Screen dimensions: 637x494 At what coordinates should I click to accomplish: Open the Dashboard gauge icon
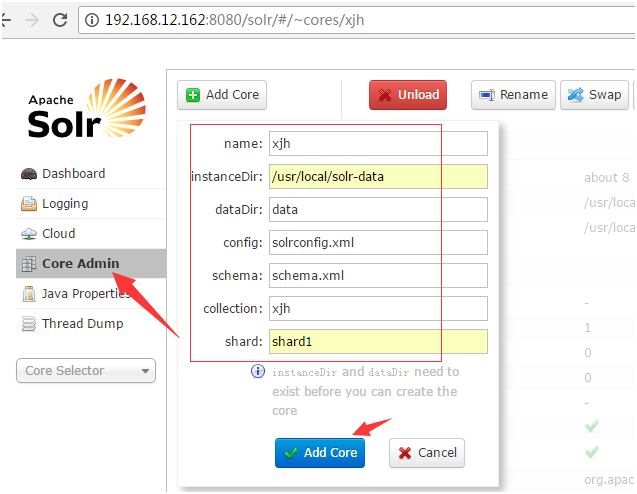pos(28,174)
